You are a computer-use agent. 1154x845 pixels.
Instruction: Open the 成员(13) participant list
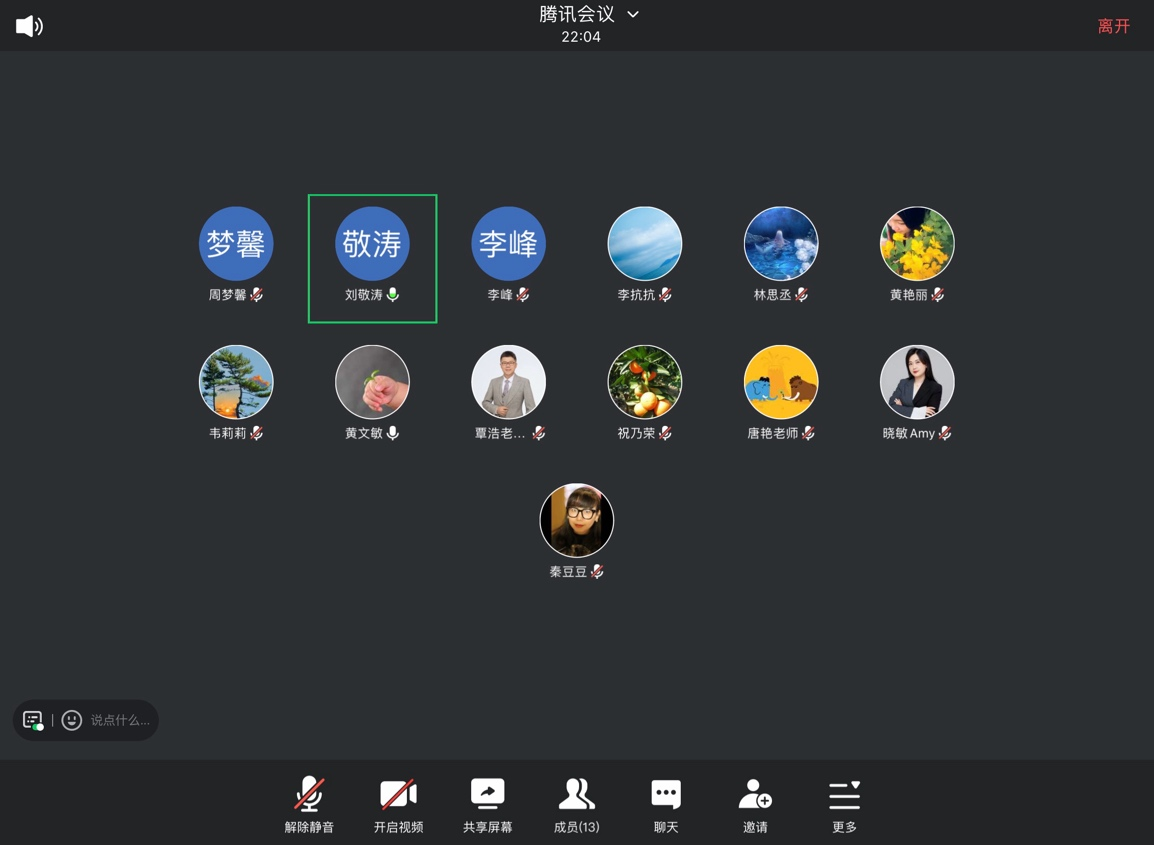click(576, 804)
